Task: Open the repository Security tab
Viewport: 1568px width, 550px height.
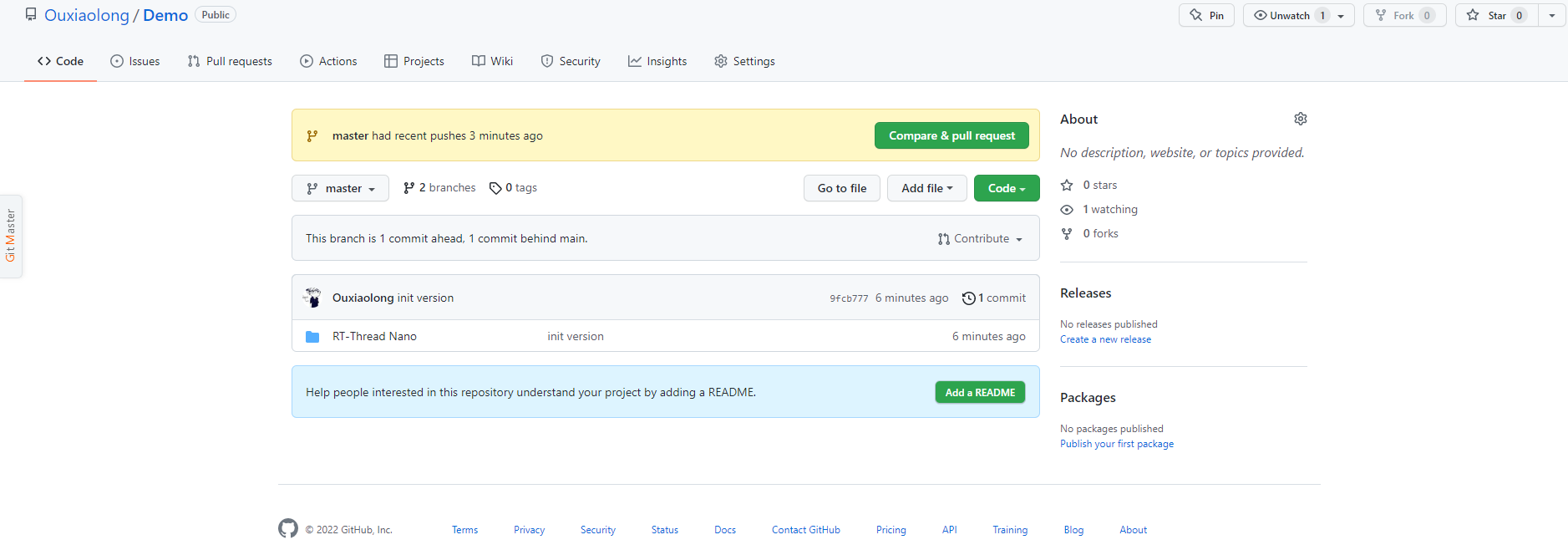Action: (x=571, y=61)
